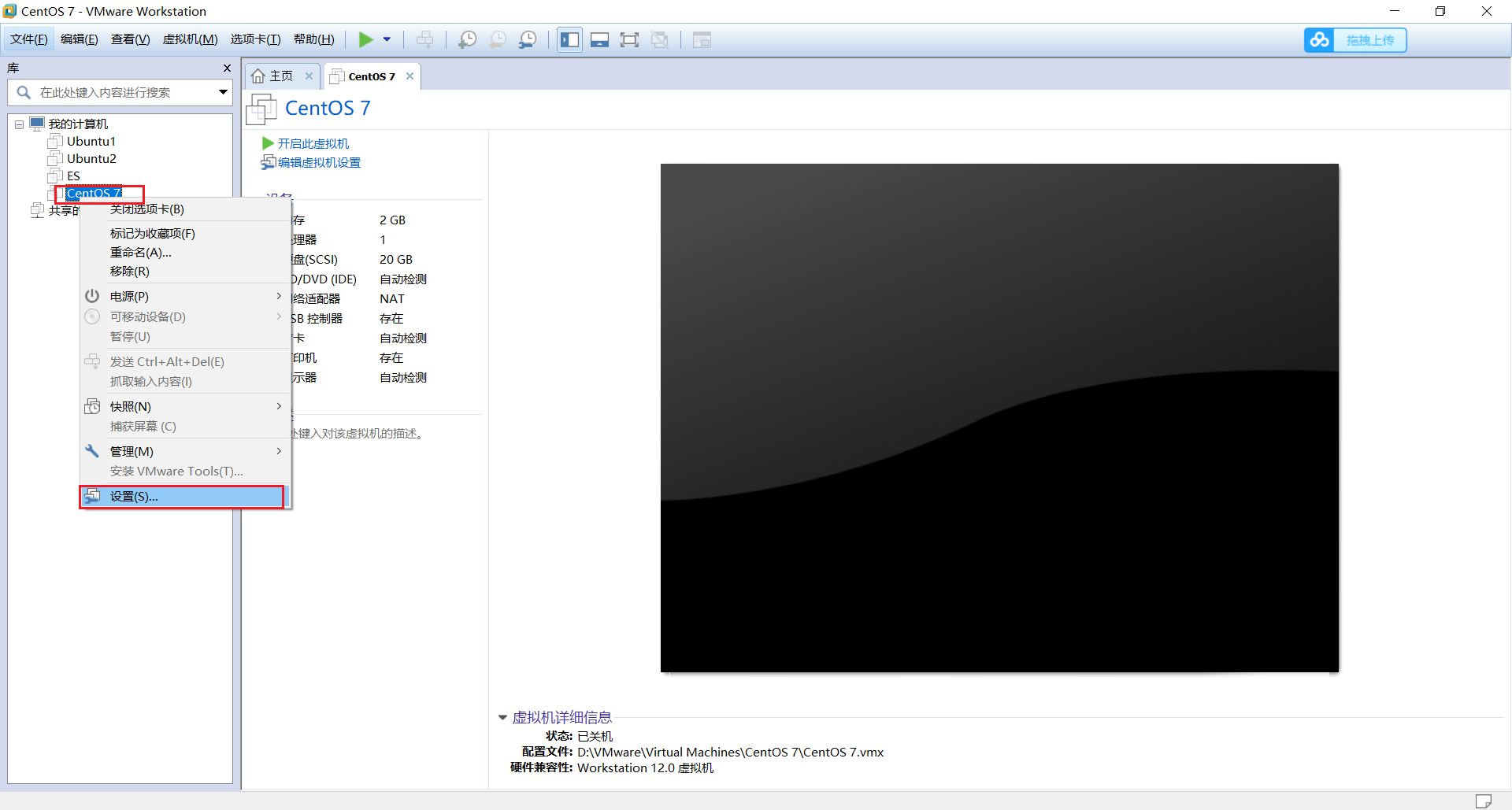Screen dimensions: 1512x810
Task: Expand the 电源(P) submenu
Action: (186, 297)
